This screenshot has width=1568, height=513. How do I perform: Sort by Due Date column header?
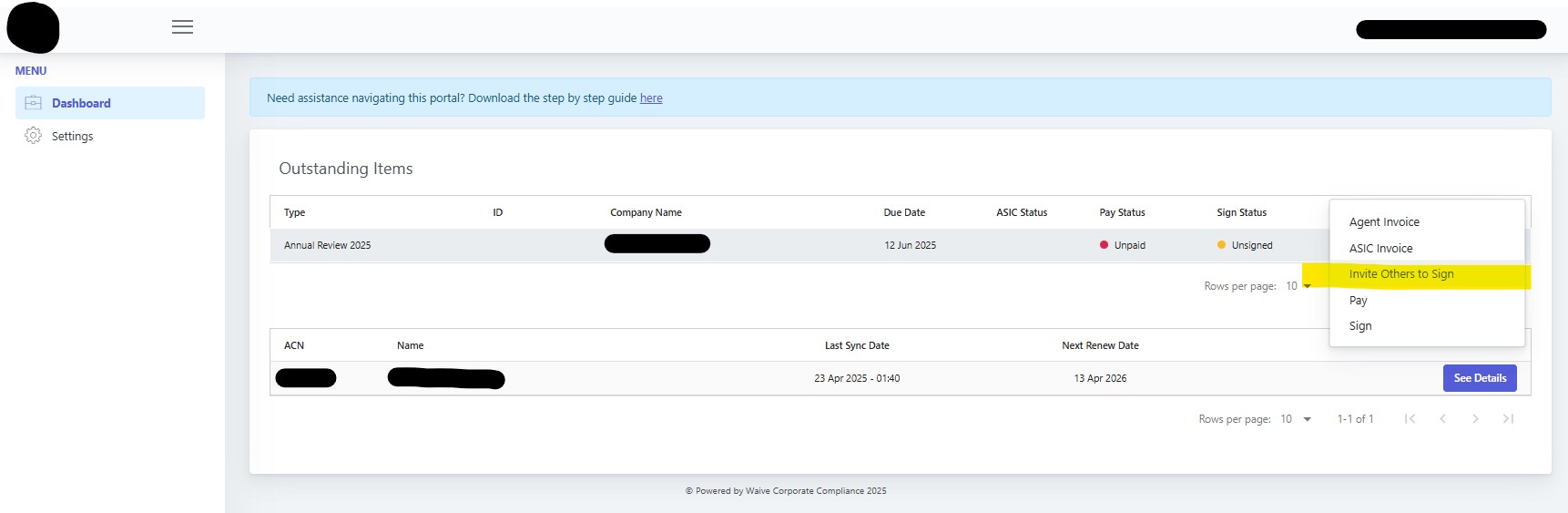[x=904, y=212]
